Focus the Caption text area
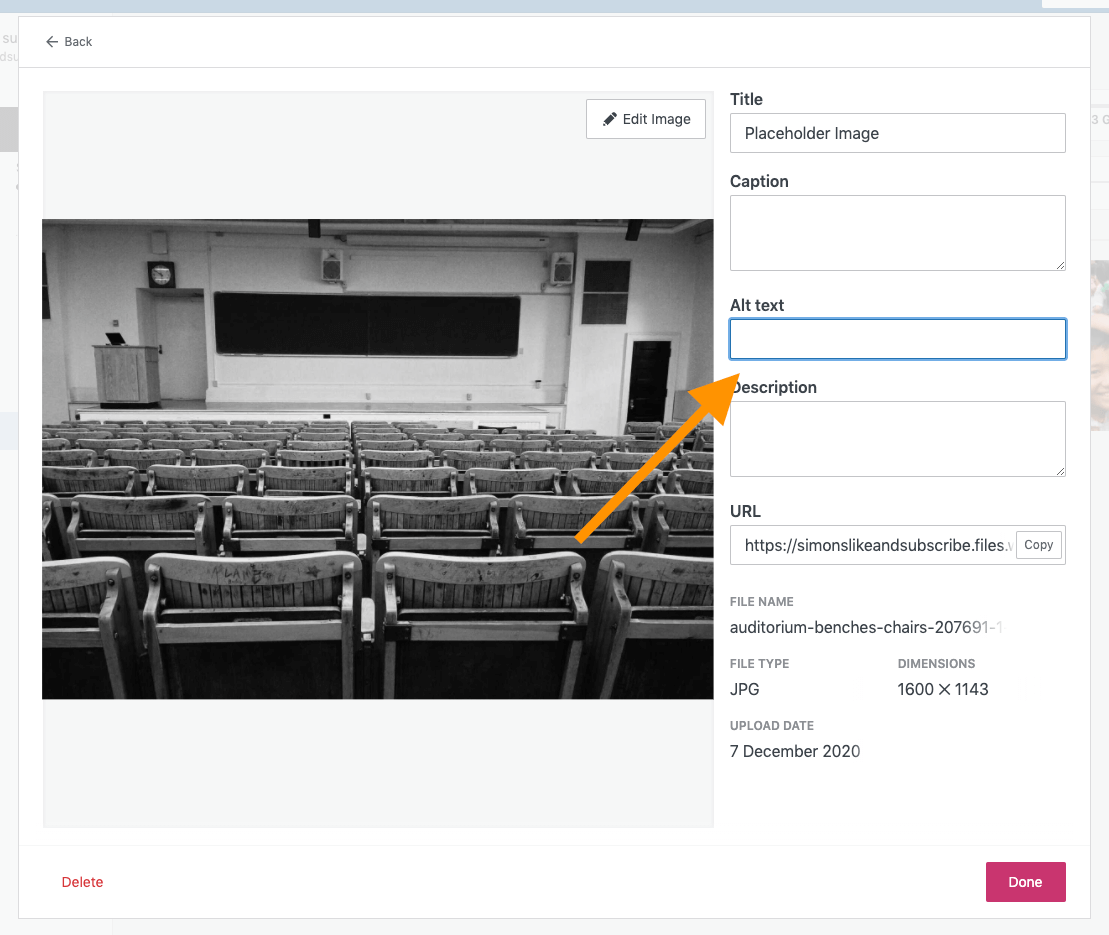 click(x=897, y=232)
